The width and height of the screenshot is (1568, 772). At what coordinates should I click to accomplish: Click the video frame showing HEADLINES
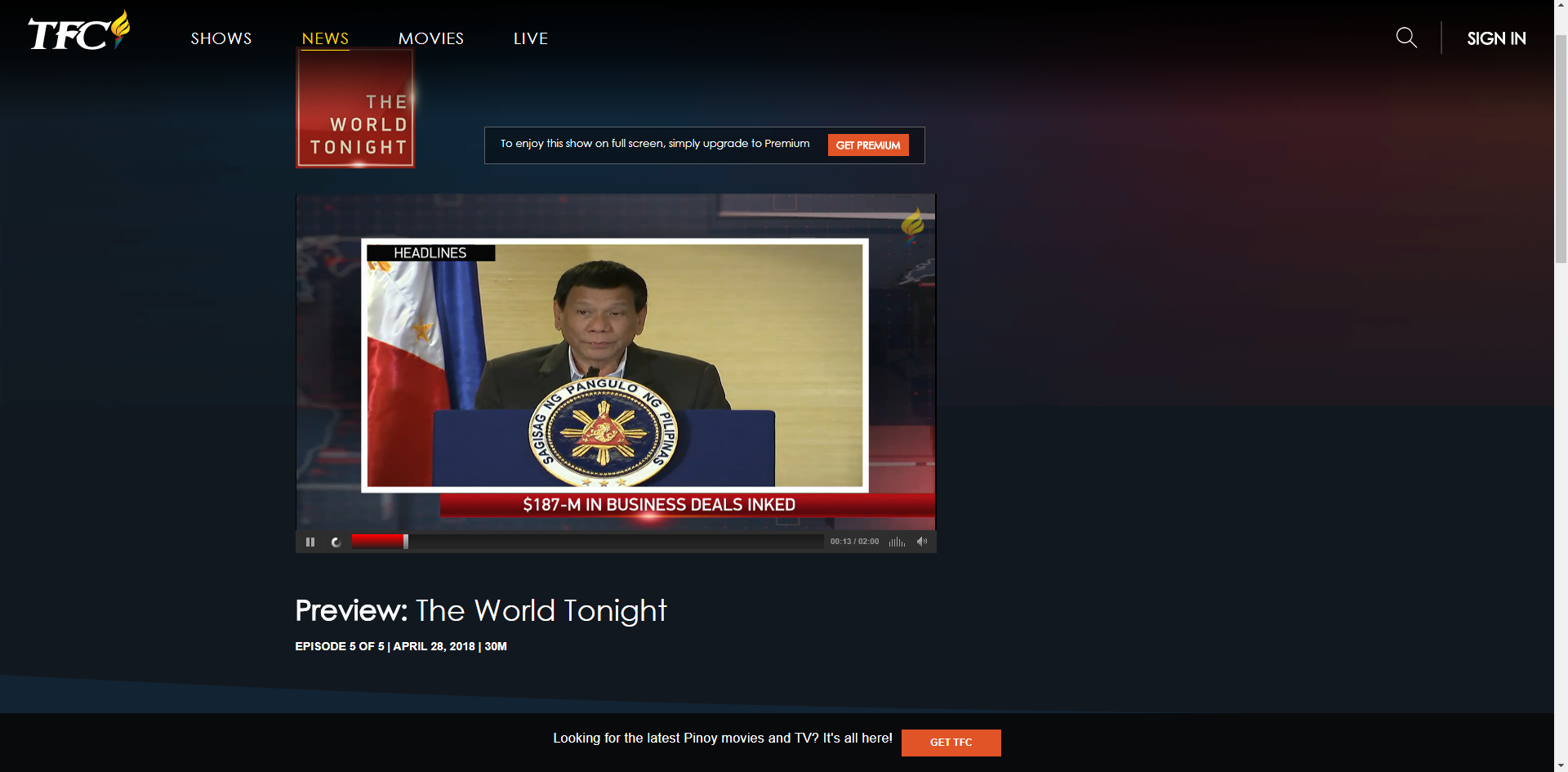point(616,362)
